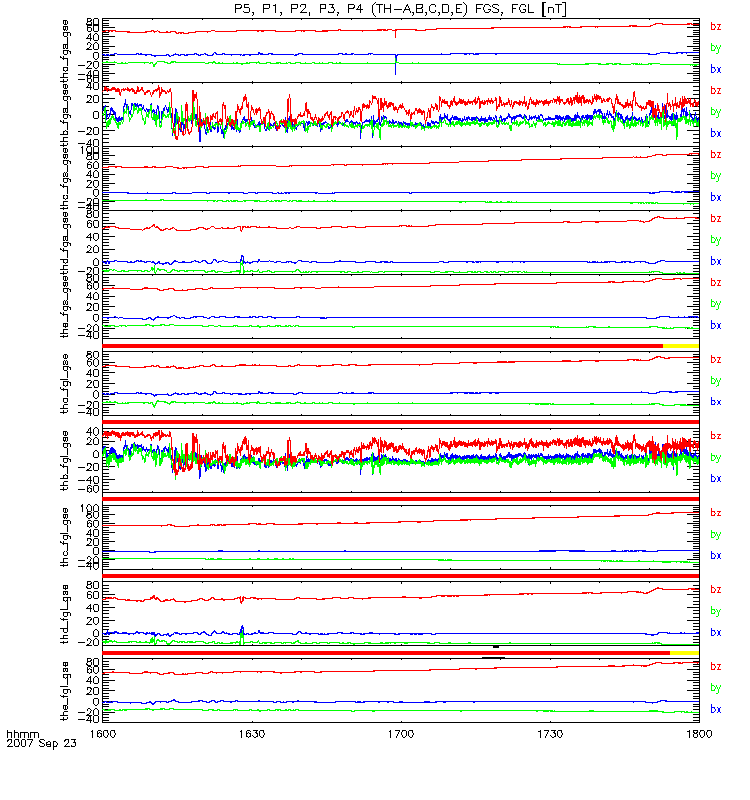
Task: Click the bx legend of the thc_fgs panel
Action: coord(716,197)
